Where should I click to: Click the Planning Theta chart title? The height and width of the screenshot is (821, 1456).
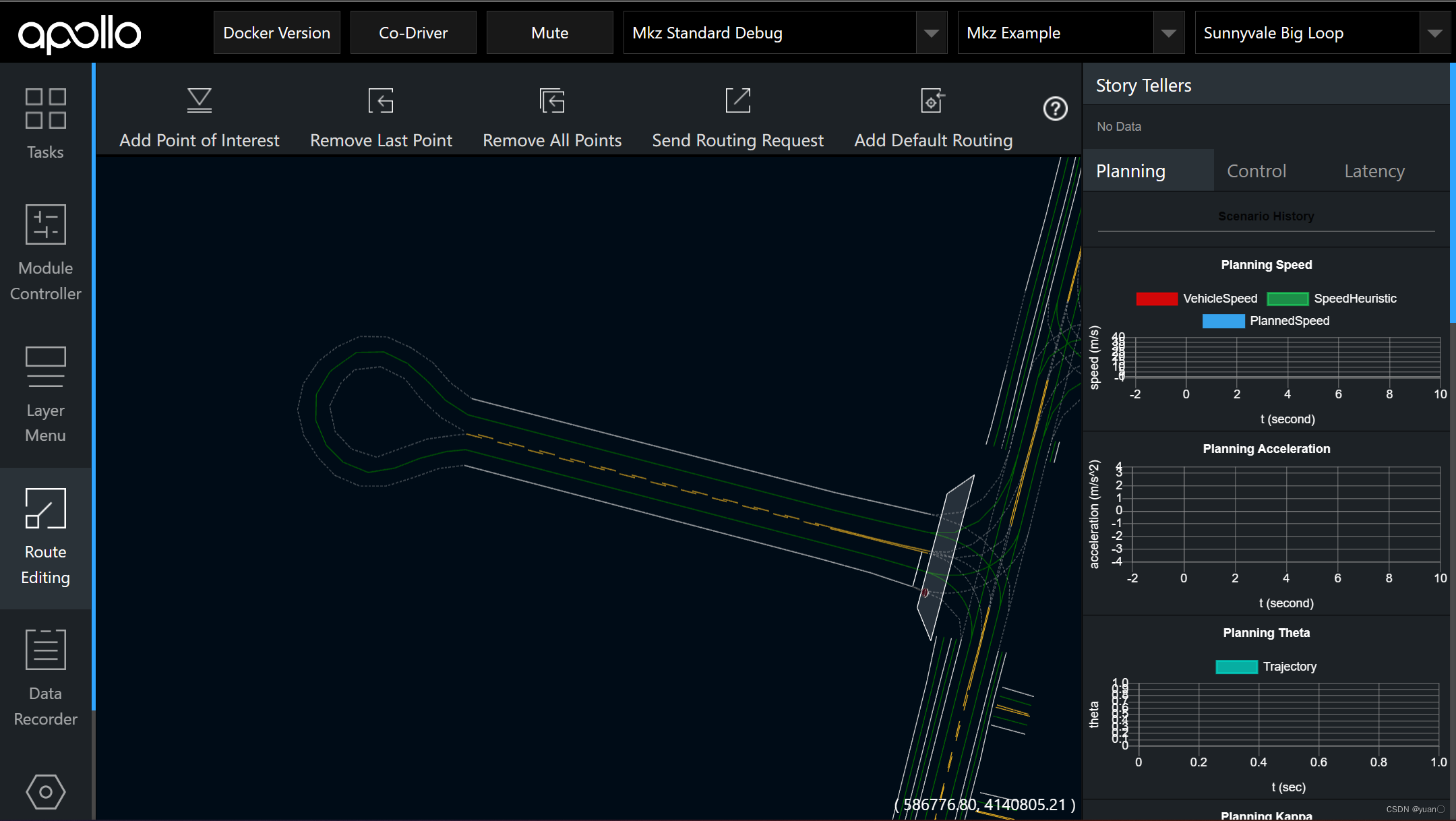(x=1266, y=633)
